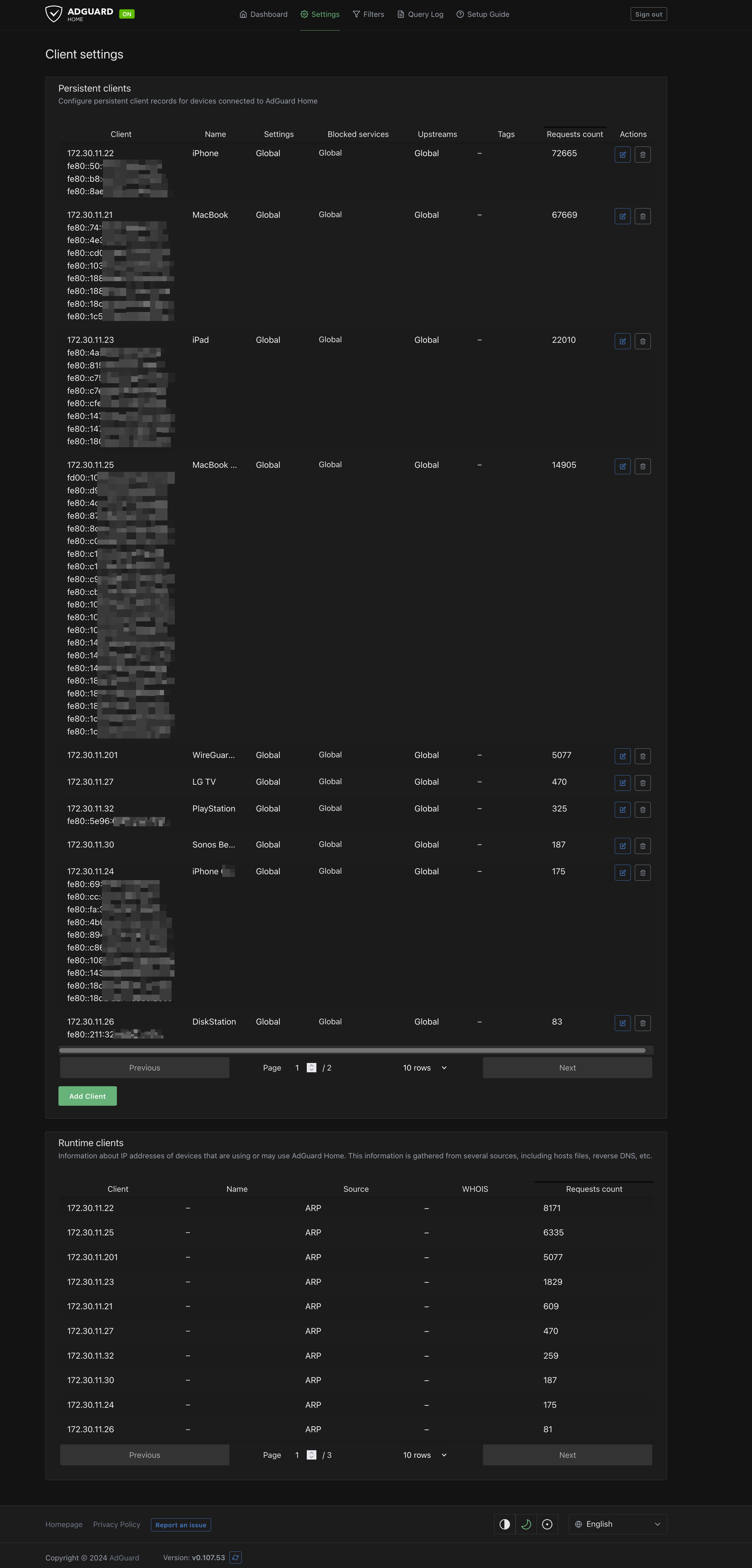Click the persistent clients horizontal scrollbar

[x=352, y=1050]
